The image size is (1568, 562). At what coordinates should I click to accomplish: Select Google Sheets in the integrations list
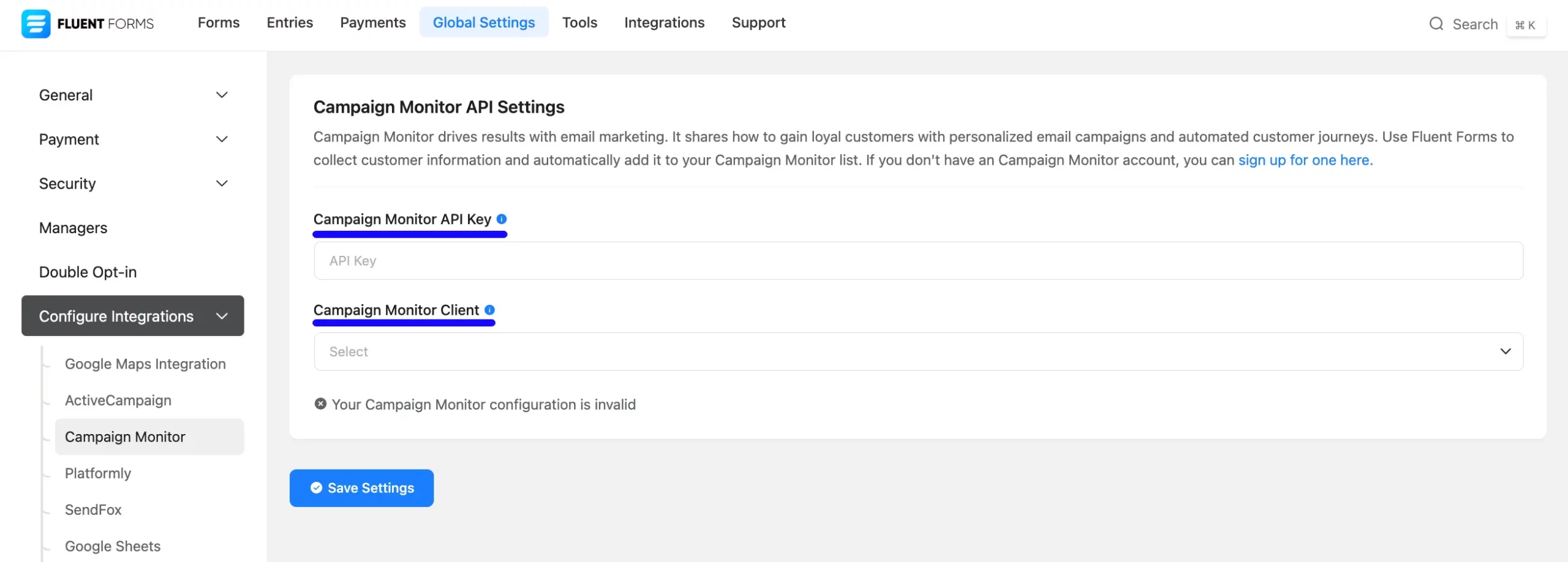[x=112, y=545]
